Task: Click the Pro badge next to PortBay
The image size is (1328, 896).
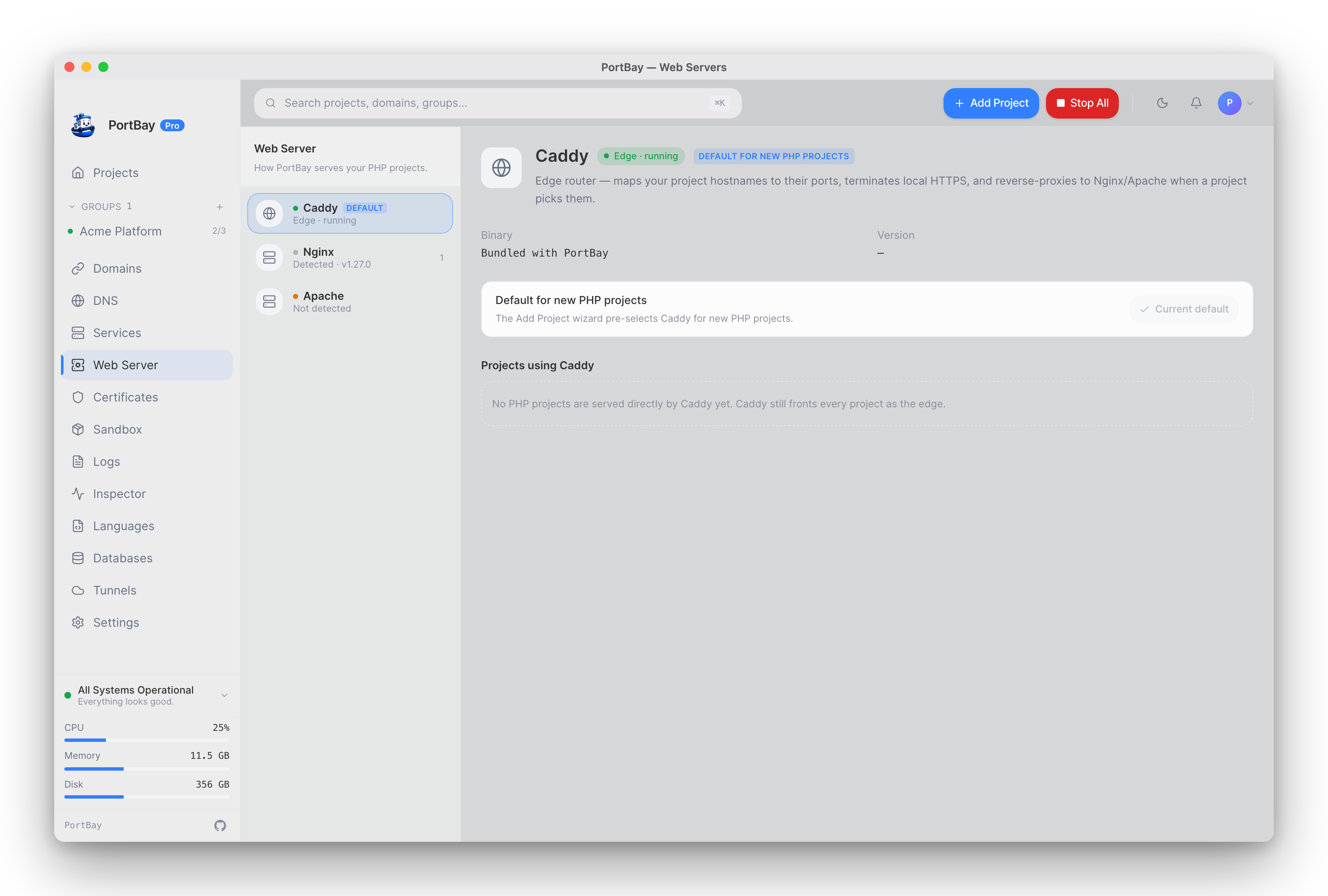Action: (172, 126)
